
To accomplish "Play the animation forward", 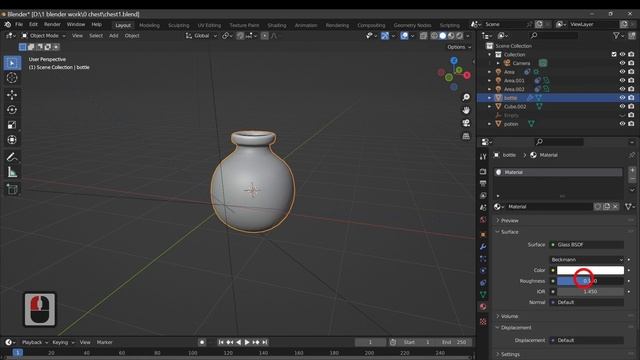I will pyautogui.click(x=247, y=342).
